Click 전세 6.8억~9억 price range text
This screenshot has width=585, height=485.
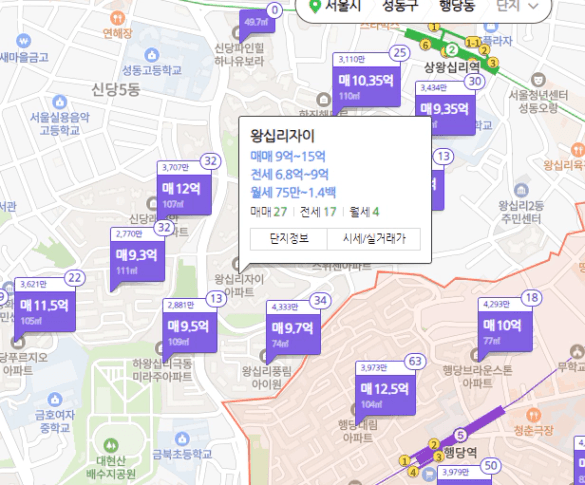pos(290,174)
